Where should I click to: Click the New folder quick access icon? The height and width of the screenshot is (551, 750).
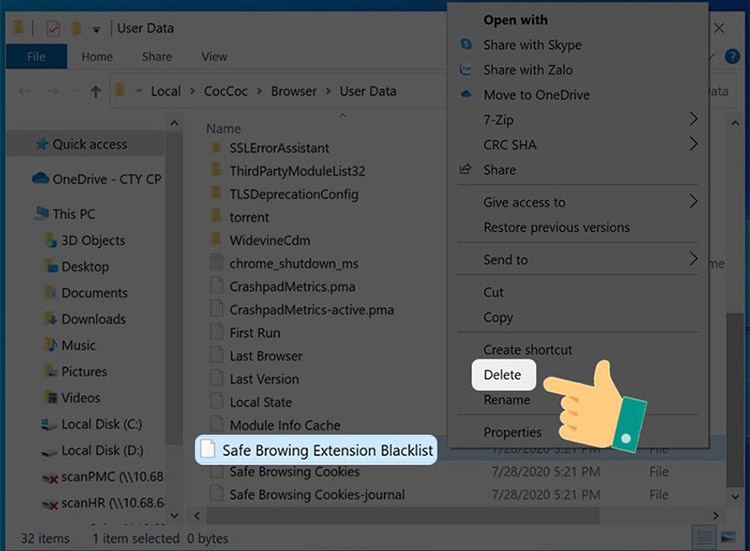[76, 28]
